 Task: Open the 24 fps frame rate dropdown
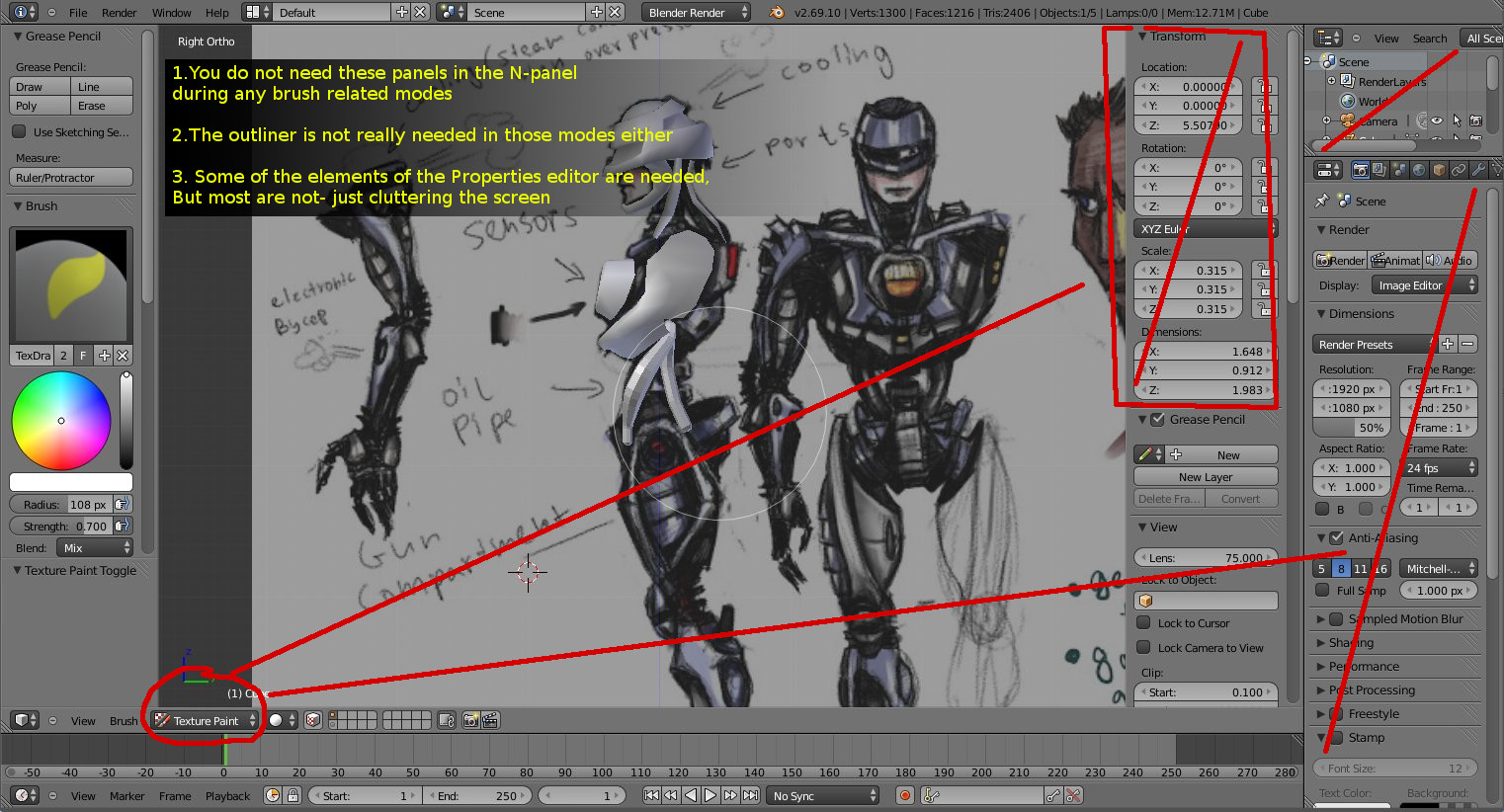click(x=1441, y=468)
